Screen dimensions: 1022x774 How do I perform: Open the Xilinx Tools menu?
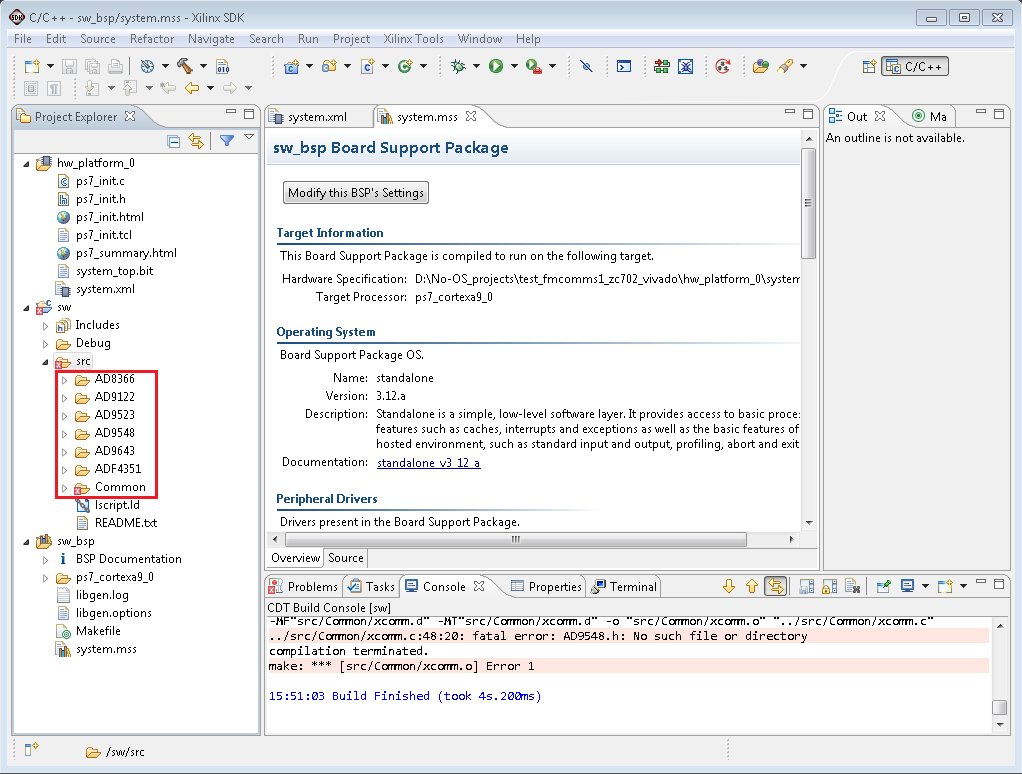pos(413,39)
